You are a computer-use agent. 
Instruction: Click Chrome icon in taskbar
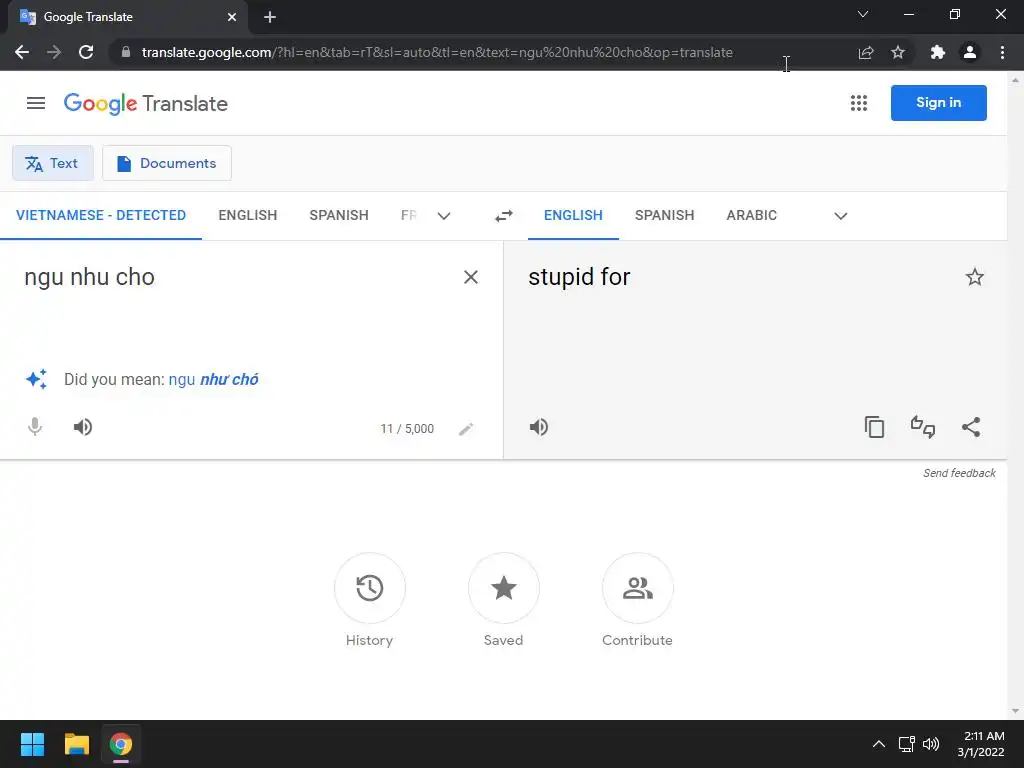coord(121,744)
